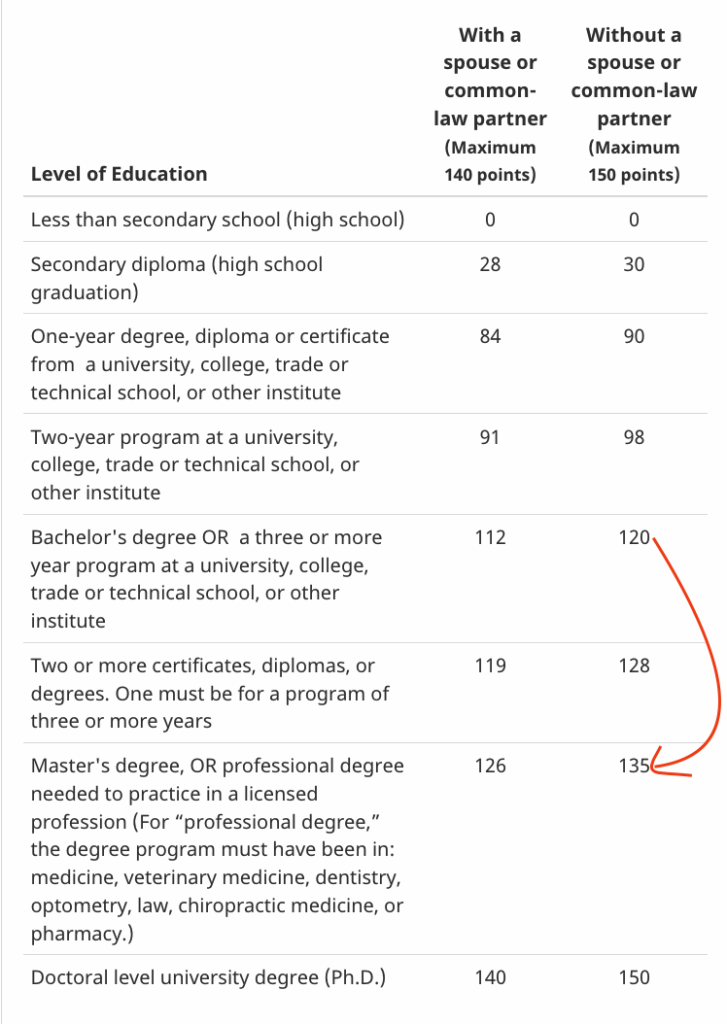Click the 150 points value in the Ph.D. row
The image size is (727, 1024).
click(634, 977)
